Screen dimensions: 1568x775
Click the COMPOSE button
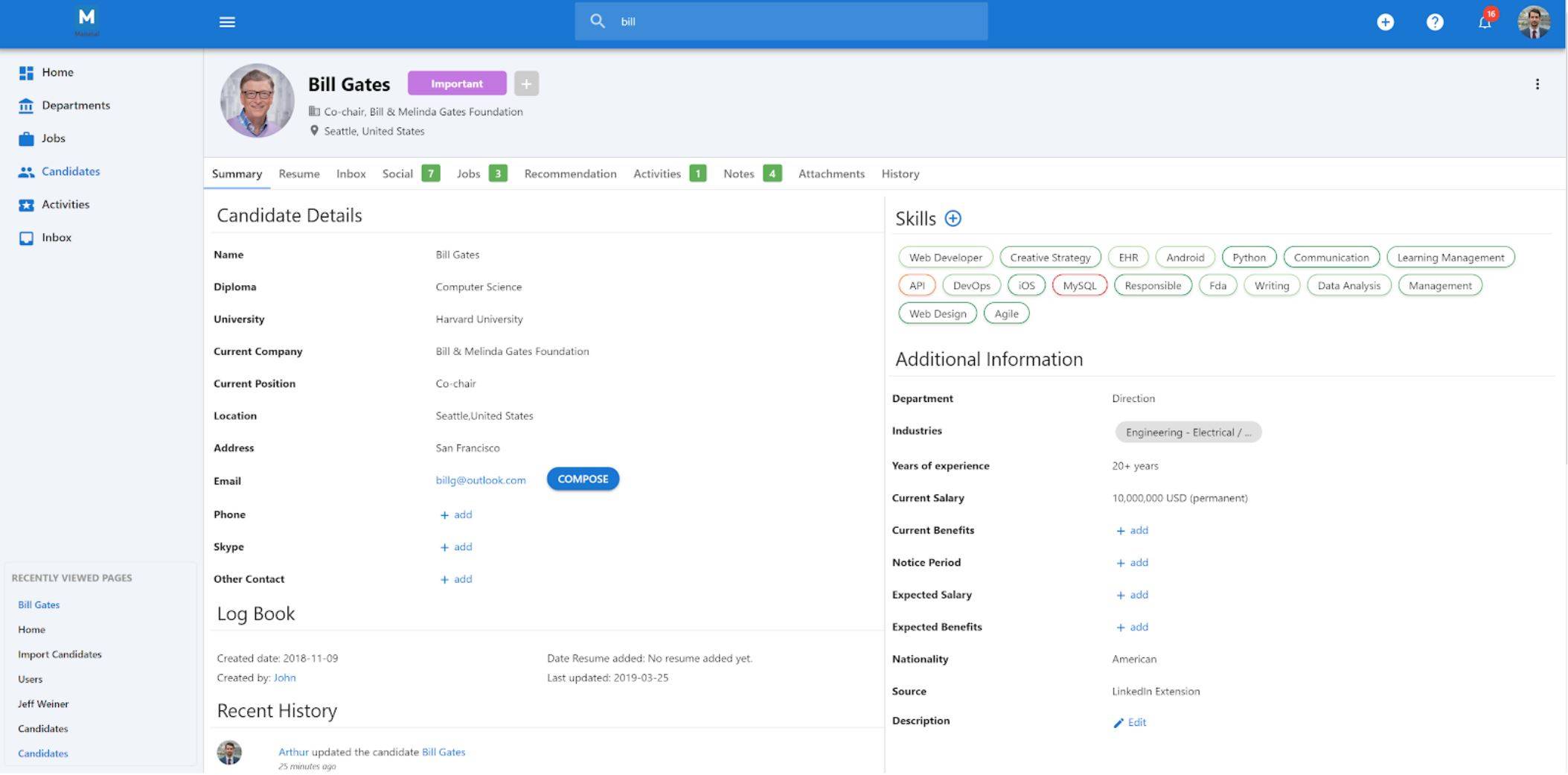point(583,479)
